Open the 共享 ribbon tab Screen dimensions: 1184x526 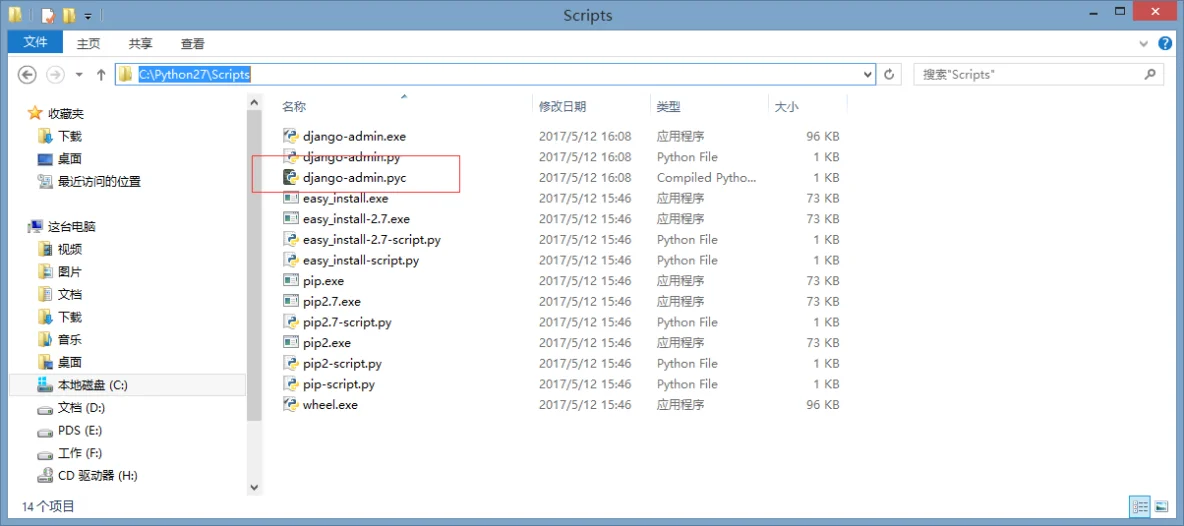(x=140, y=44)
